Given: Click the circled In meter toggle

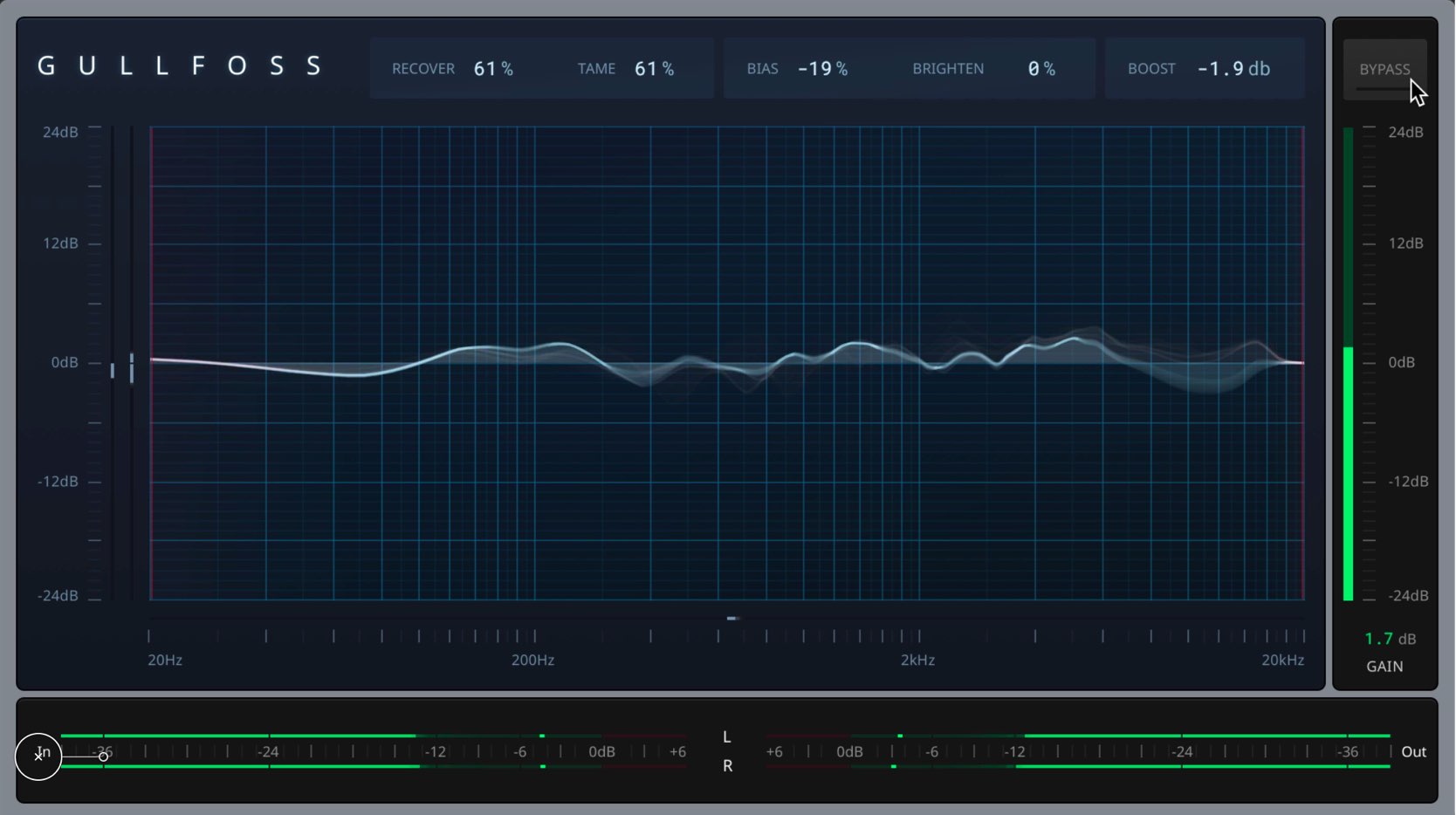Looking at the screenshot, I should 38,756.
